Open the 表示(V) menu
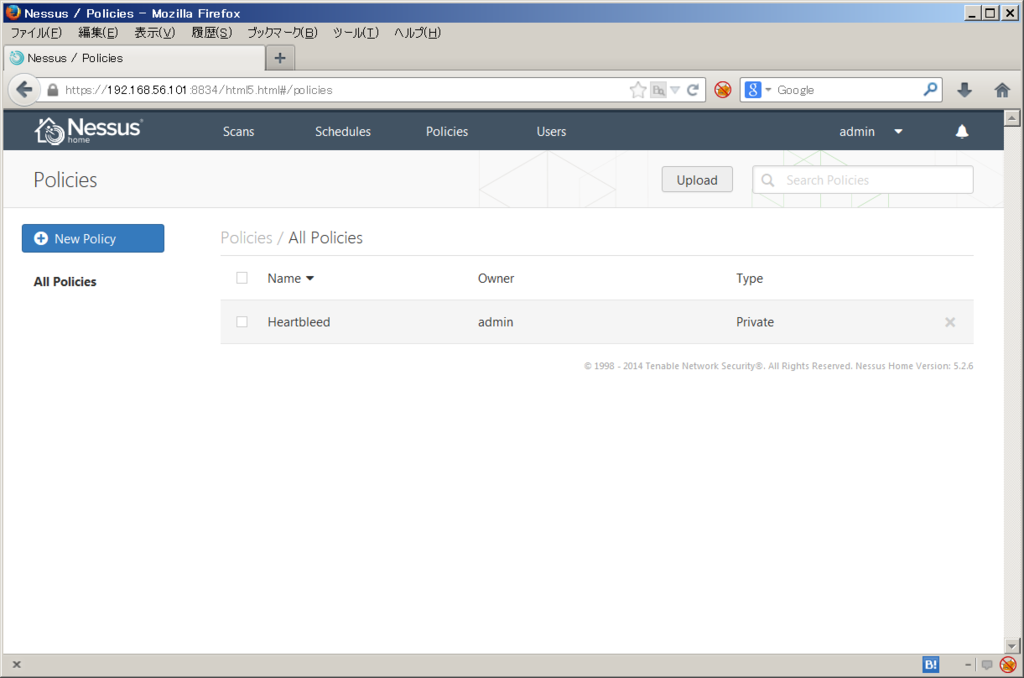Image resolution: width=1024 pixels, height=678 pixels. point(155,33)
